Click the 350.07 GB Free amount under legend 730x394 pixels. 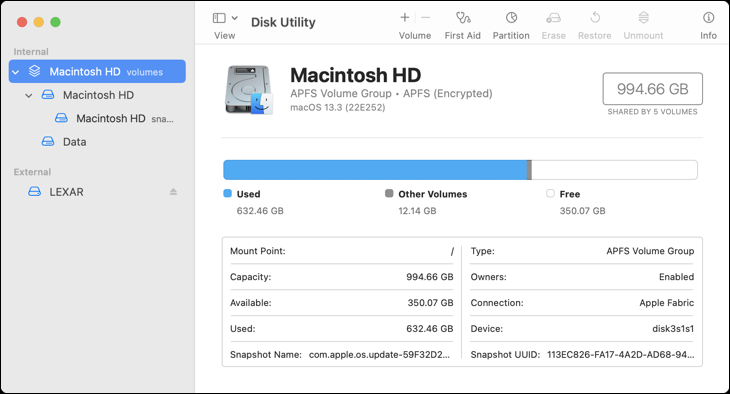click(582, 211)
